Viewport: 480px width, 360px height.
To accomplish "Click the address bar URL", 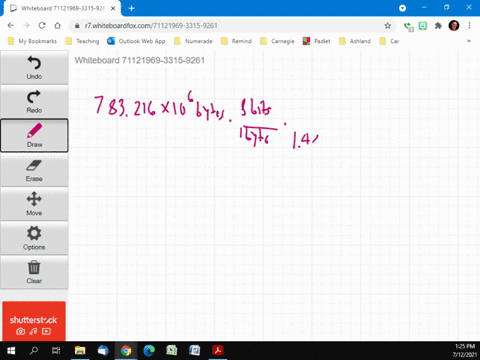I will [x=151, y=26].
